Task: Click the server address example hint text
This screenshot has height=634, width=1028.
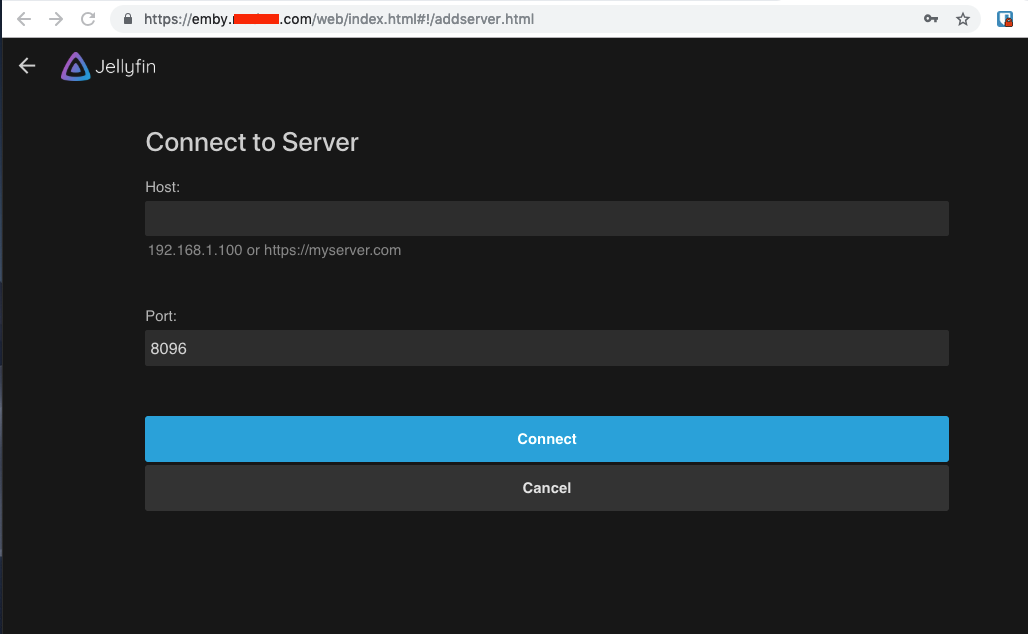Action: 273,250
